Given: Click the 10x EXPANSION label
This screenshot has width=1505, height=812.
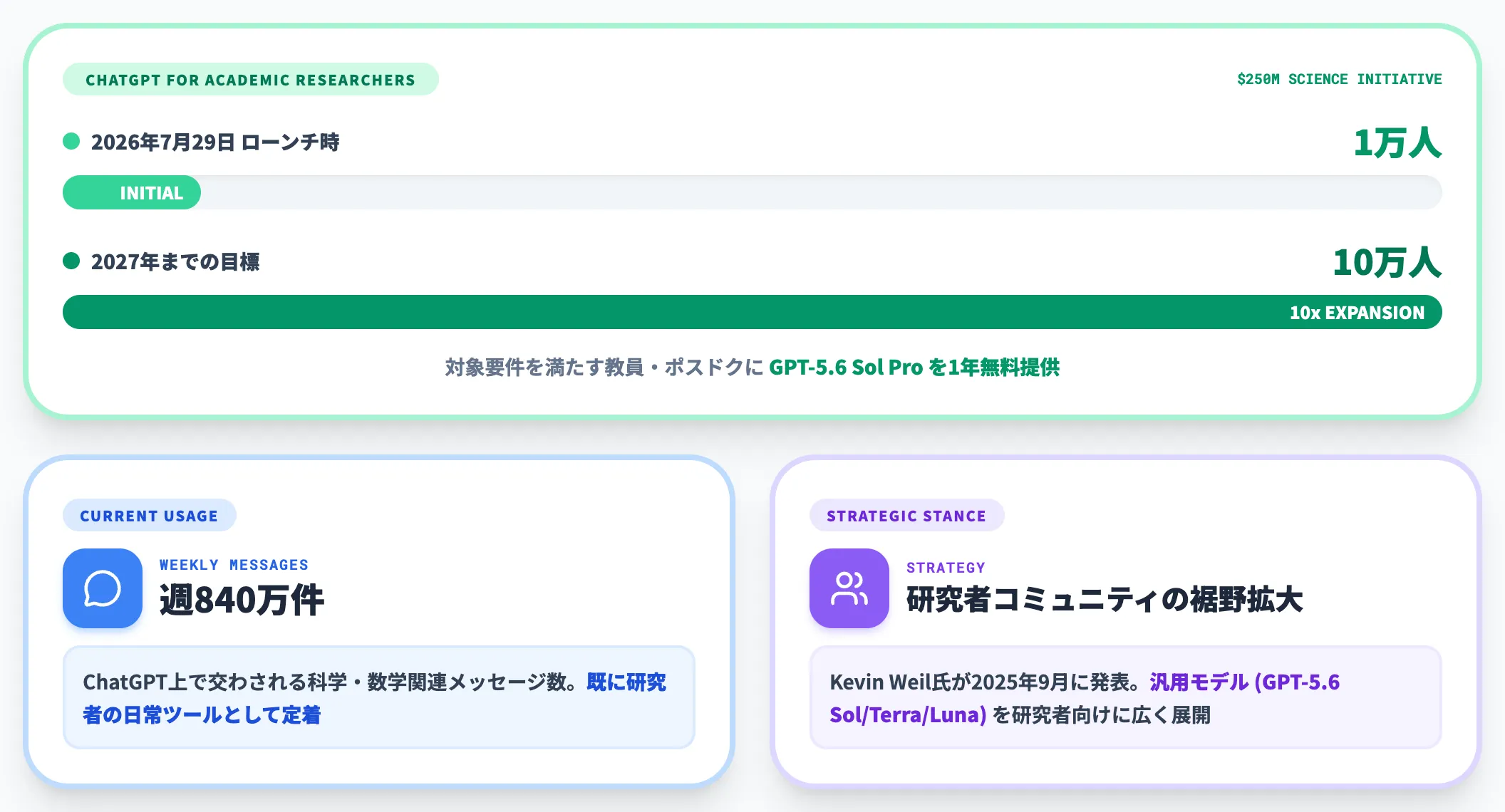Looking at the screenshot, I should pos(1357,313).
